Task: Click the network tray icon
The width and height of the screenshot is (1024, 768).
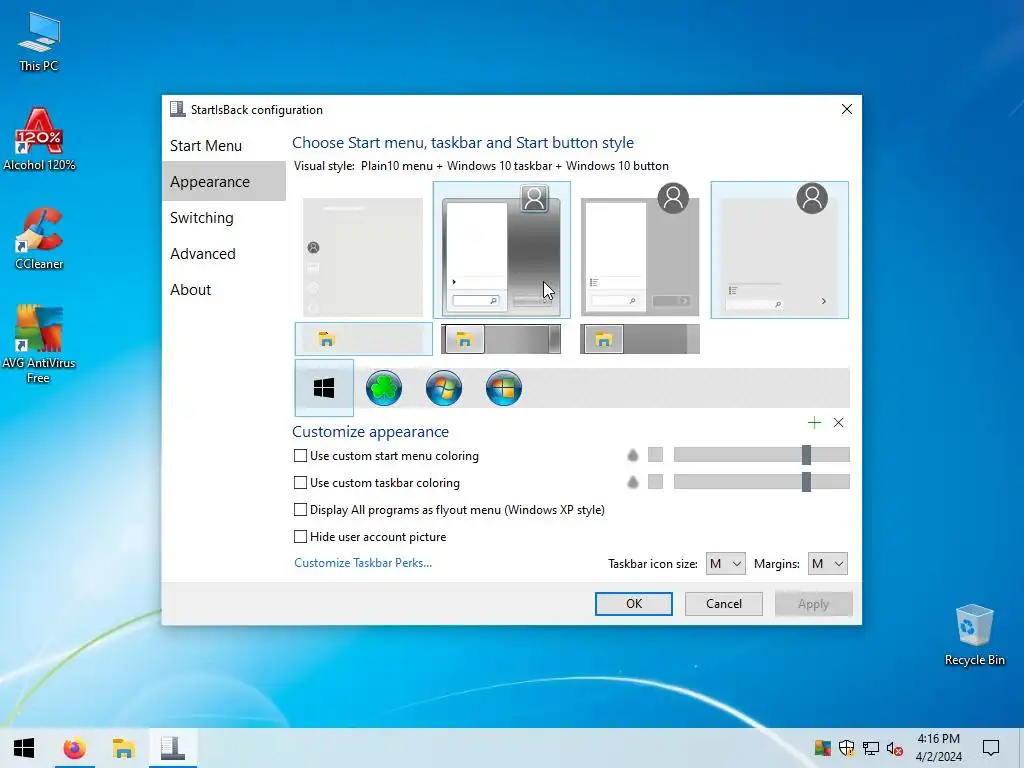Action: click(x=871, y=748)
